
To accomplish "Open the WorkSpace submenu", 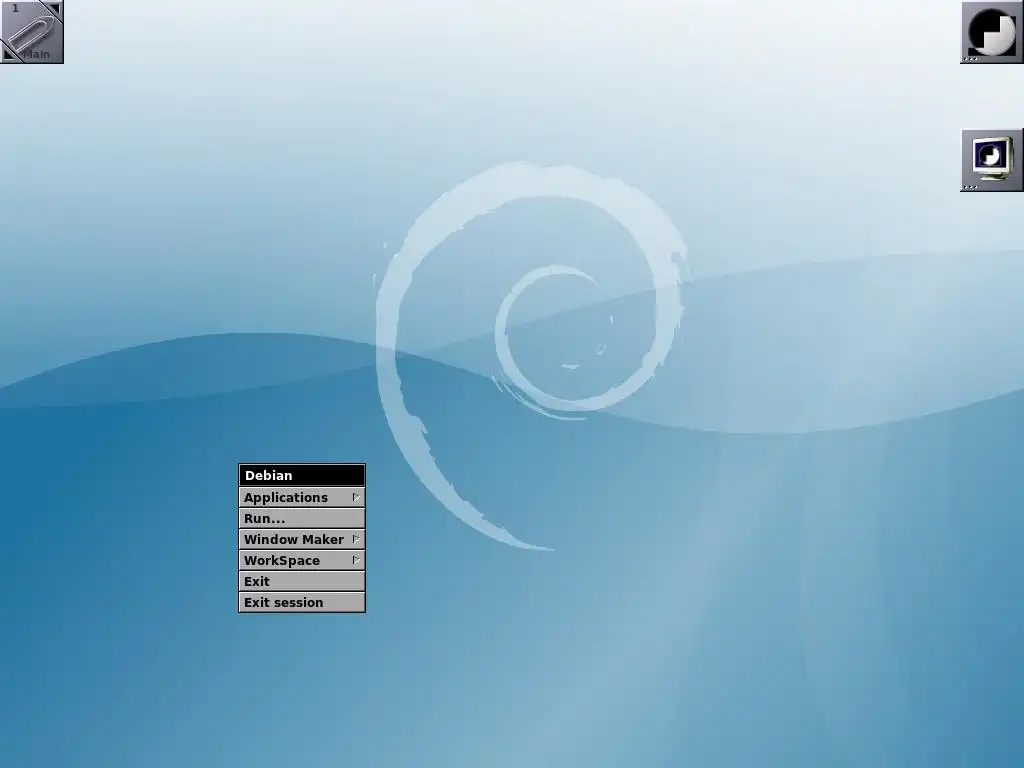I will click(302, 560).
